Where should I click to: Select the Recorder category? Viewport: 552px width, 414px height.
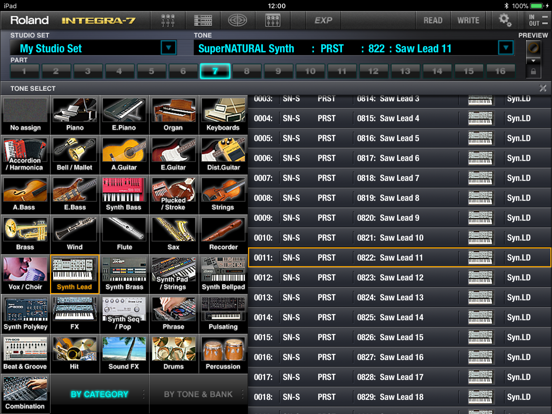point(223,234)
